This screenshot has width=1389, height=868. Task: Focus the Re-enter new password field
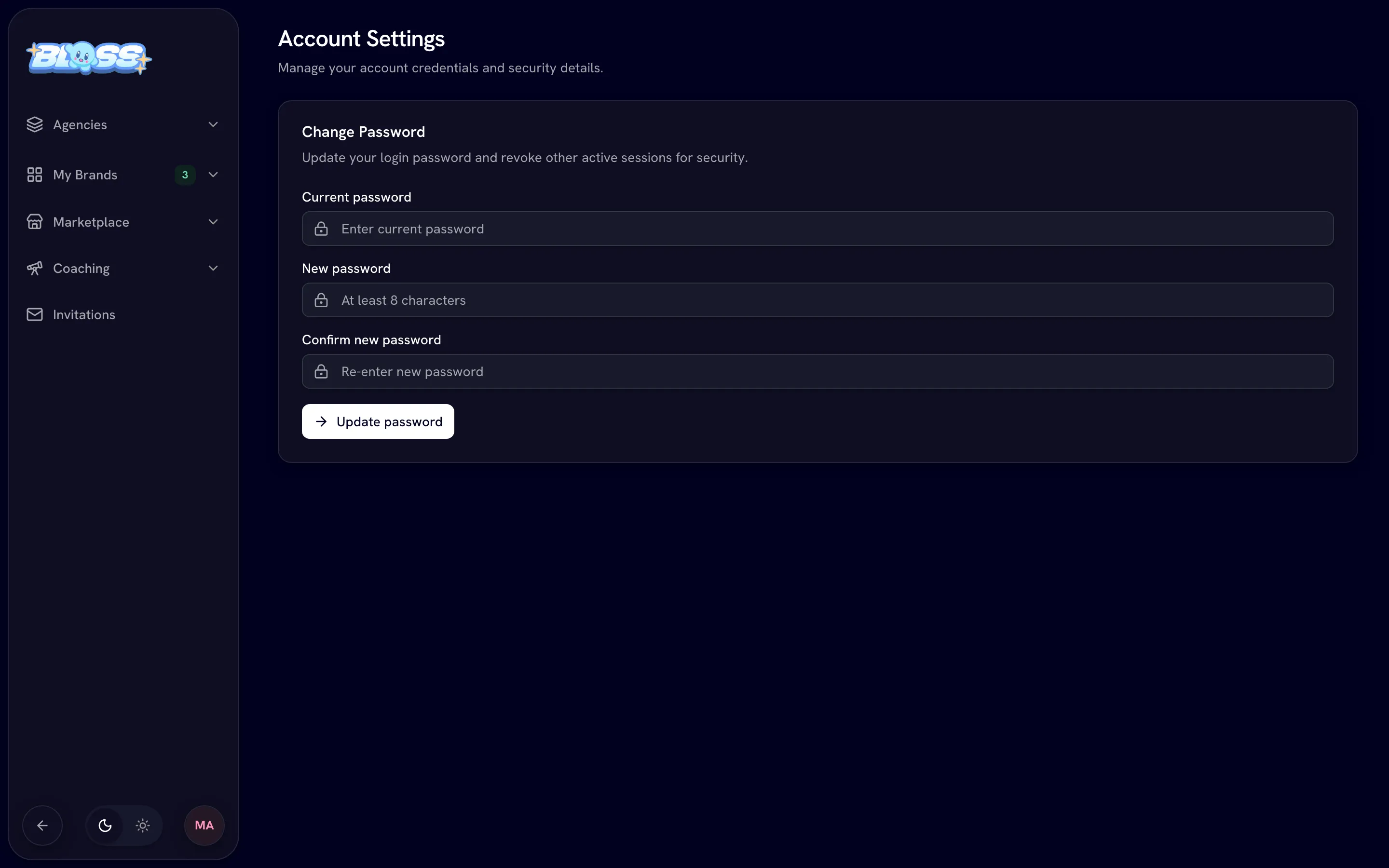click(817, 371)
